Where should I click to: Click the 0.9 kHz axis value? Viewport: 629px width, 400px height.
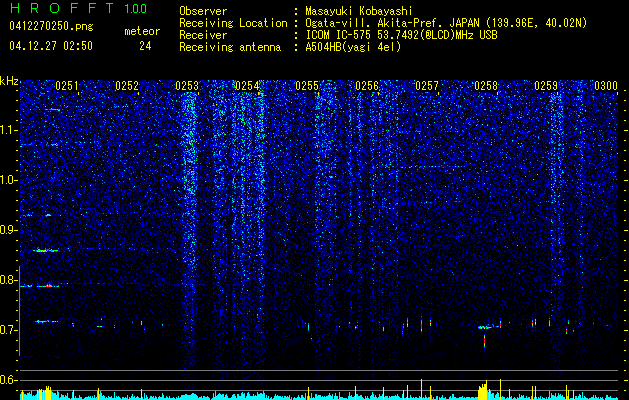9,230
